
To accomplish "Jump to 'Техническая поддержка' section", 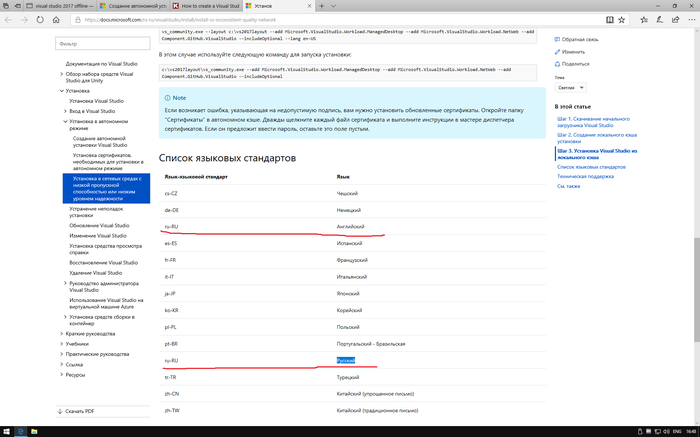I will point(585,176).
